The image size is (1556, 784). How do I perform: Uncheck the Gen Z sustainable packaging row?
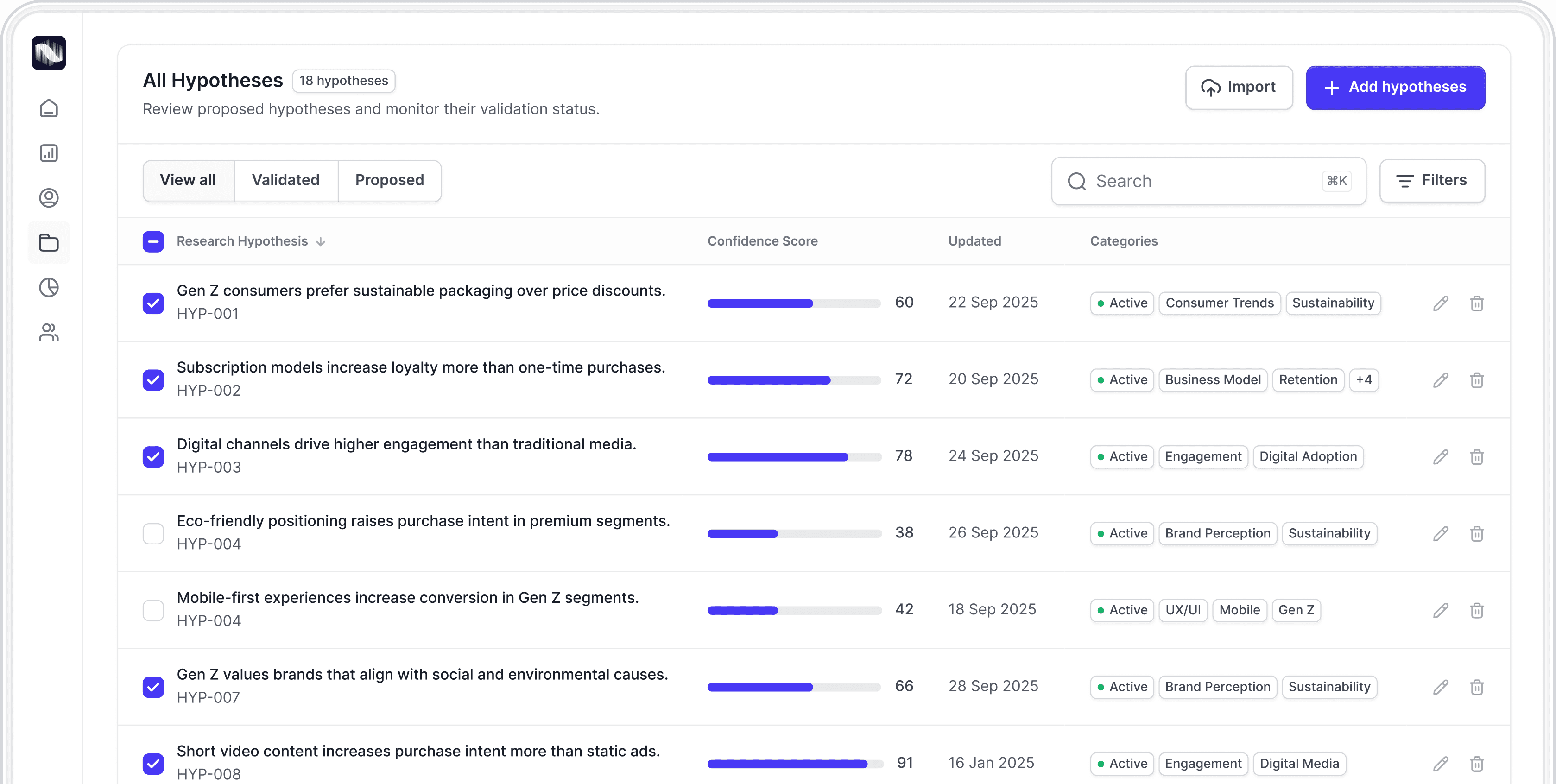tap(153, 303)
